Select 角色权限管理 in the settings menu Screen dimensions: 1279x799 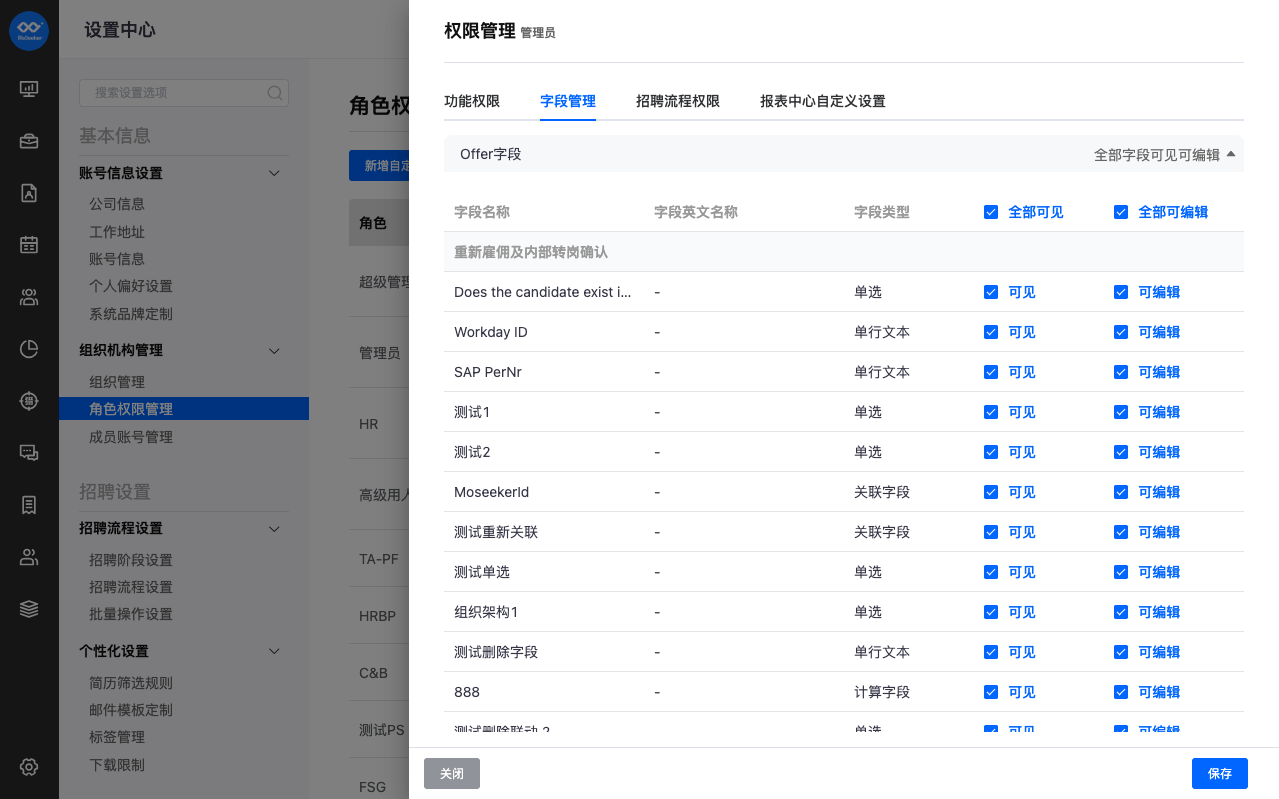(184, 409)
